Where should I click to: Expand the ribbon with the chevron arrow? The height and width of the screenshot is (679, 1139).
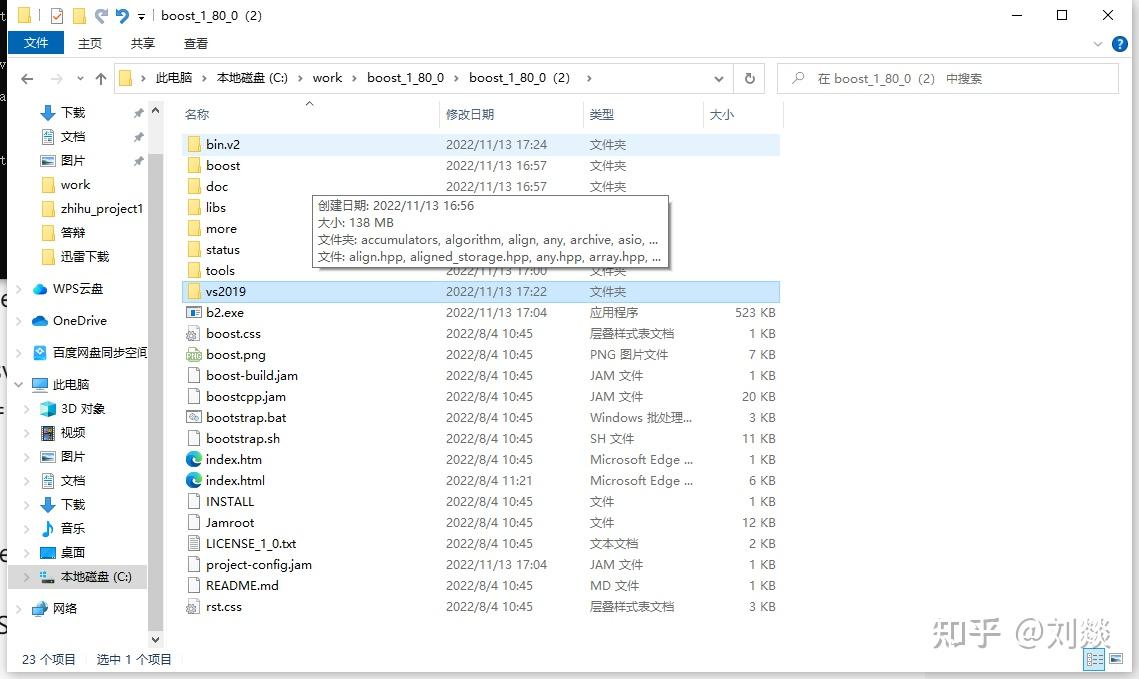(x=1098, y=43)
